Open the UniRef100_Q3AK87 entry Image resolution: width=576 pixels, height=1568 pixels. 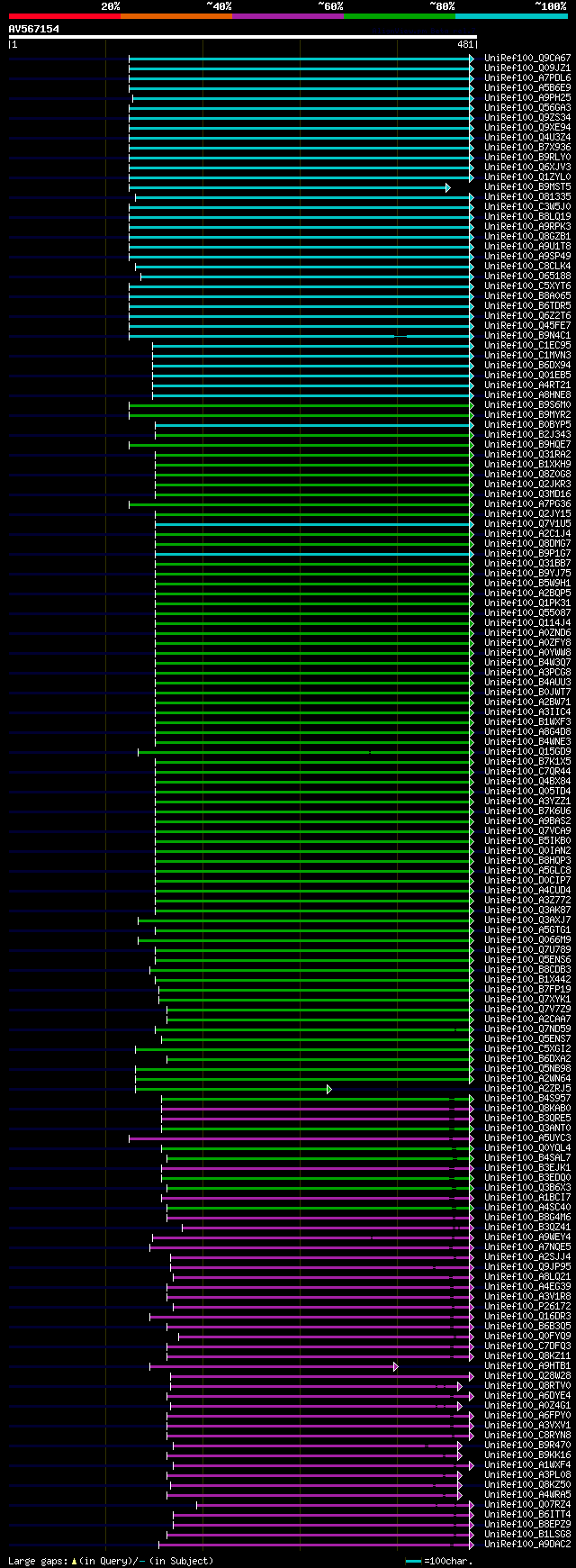click(x=527, y=911)
